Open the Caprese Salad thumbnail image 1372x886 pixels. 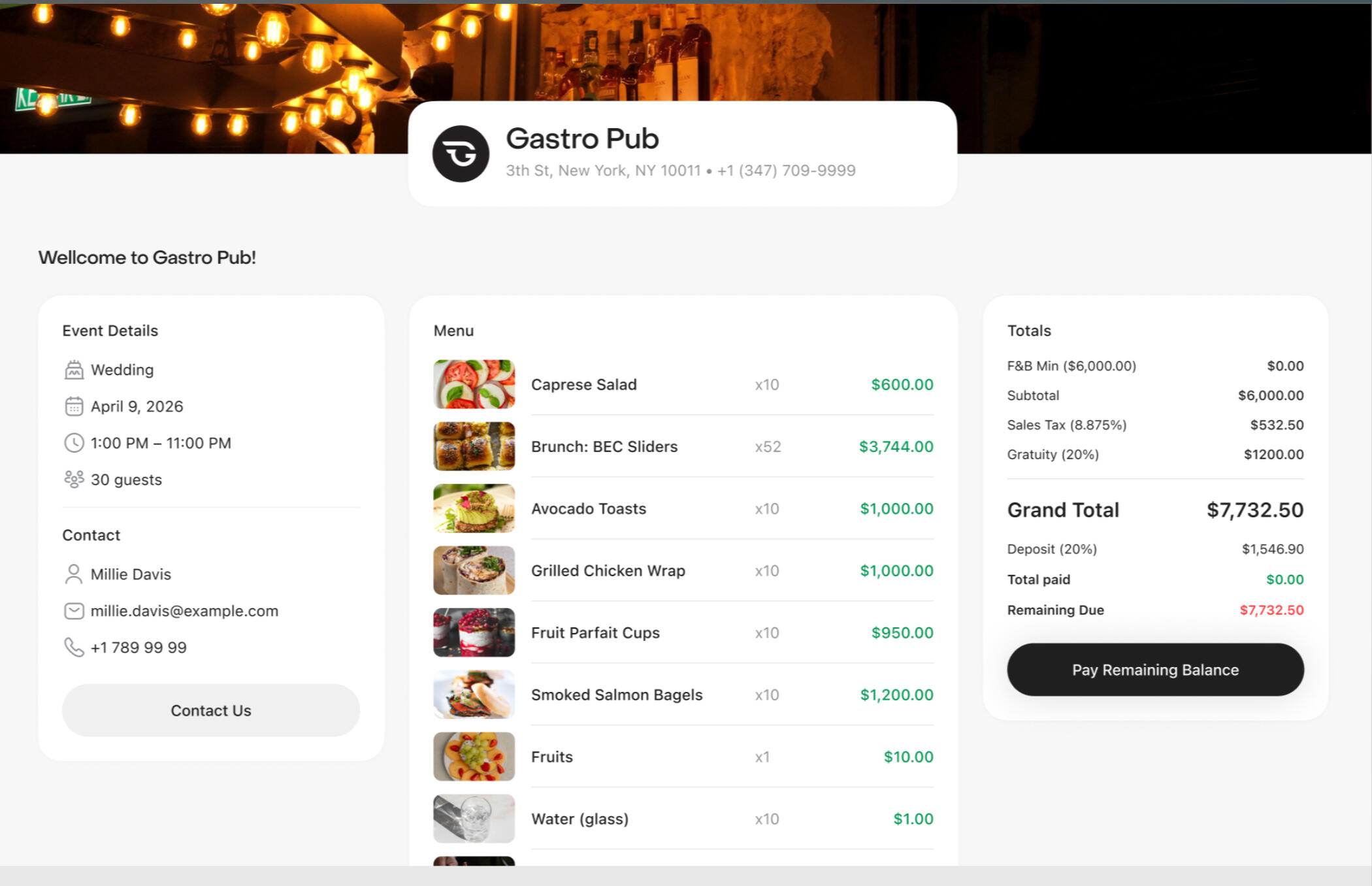tap(474, 384)
